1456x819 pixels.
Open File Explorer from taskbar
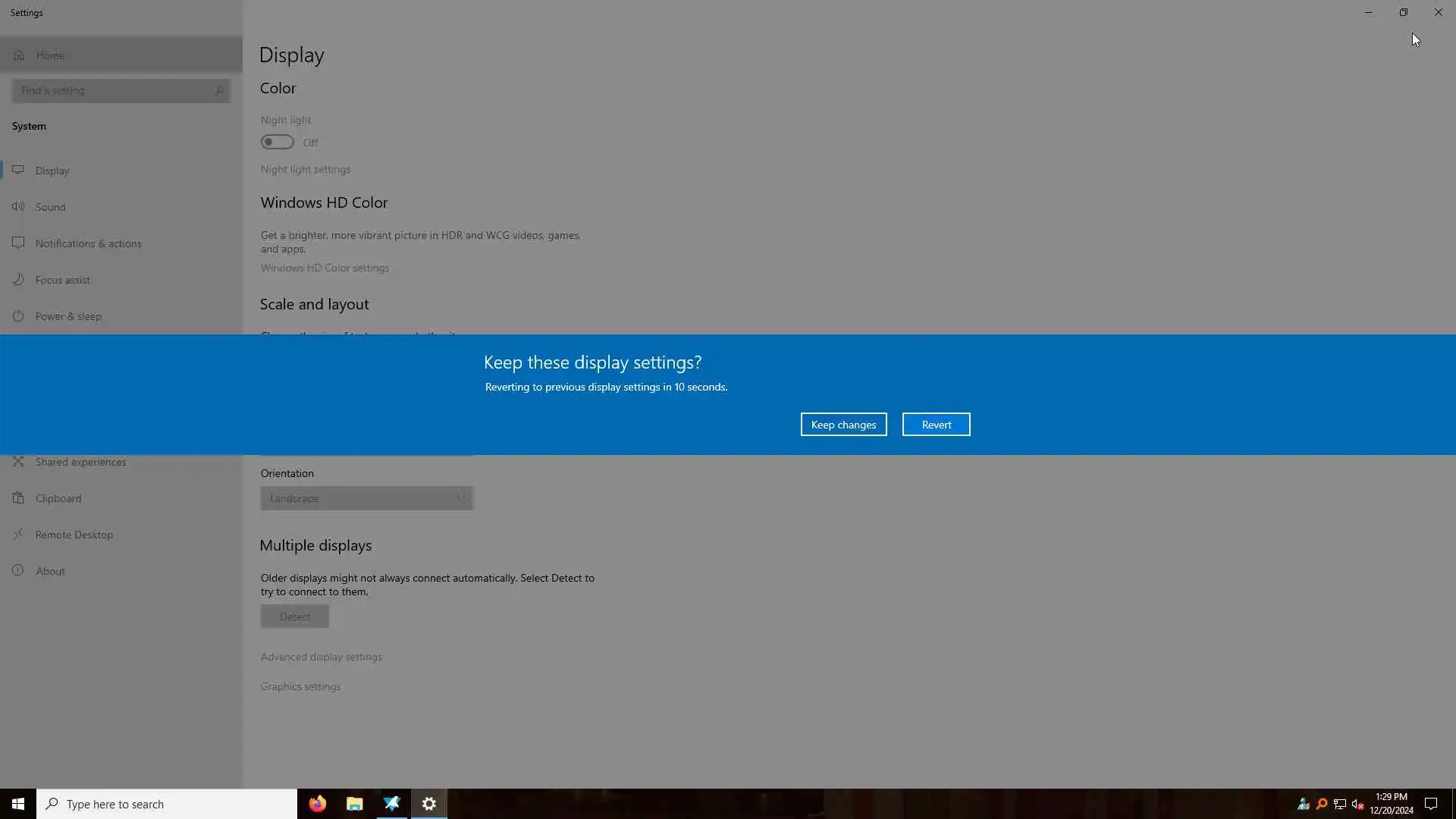click(354, 804)
